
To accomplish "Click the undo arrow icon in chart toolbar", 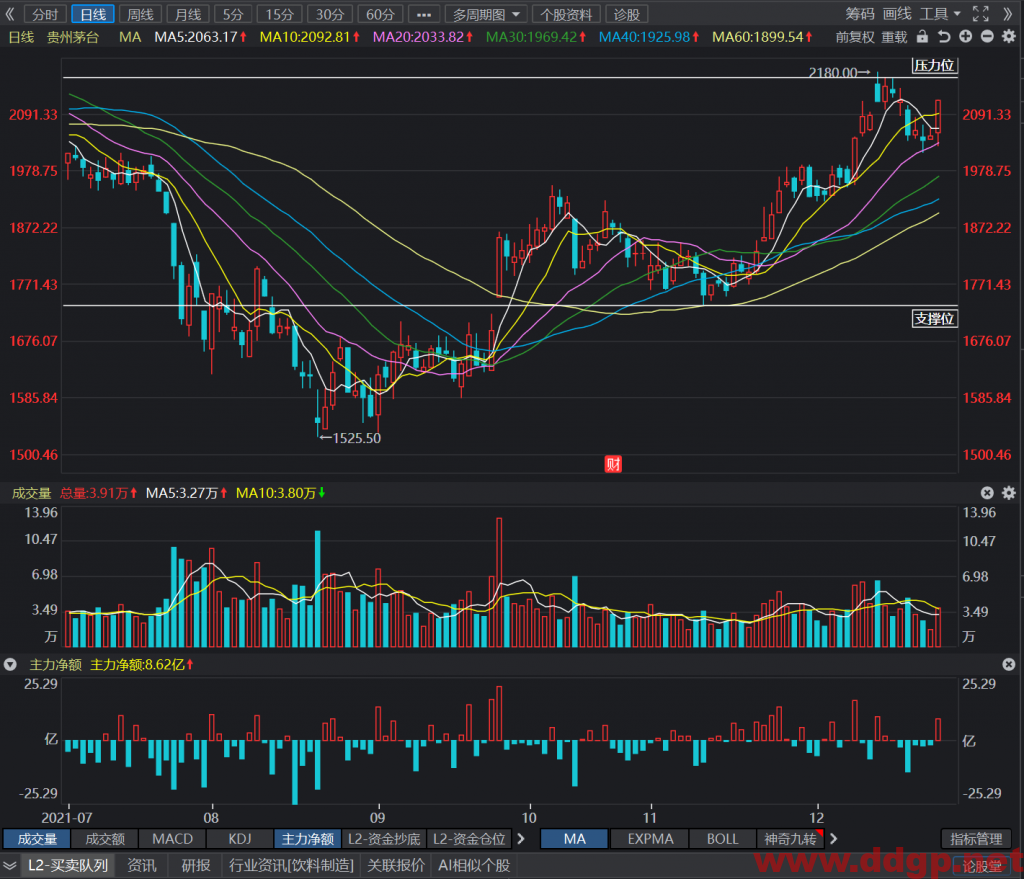I will click(944, 37).
